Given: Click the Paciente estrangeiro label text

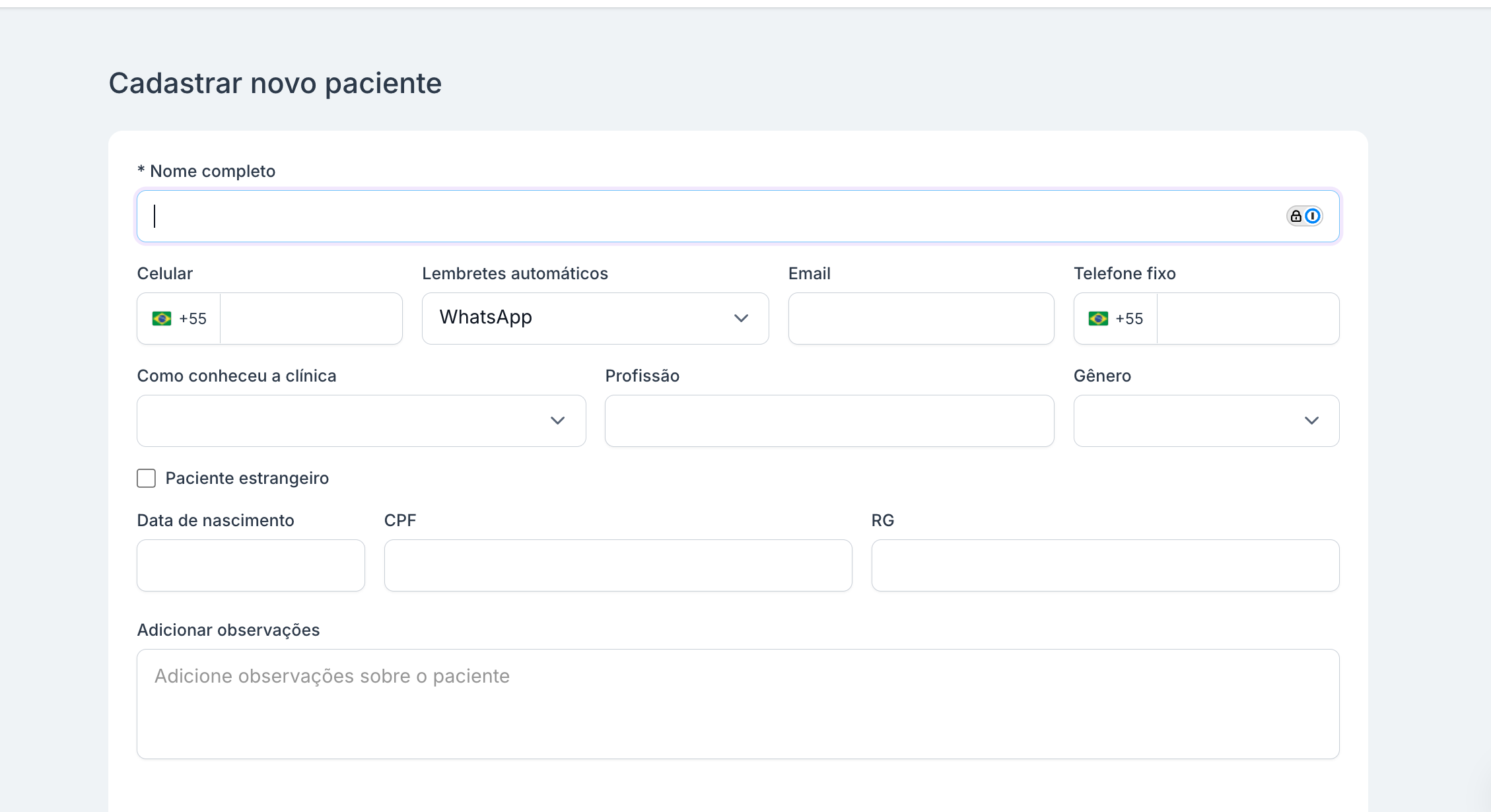Looking at the screenshot, I should pos(247,478).
